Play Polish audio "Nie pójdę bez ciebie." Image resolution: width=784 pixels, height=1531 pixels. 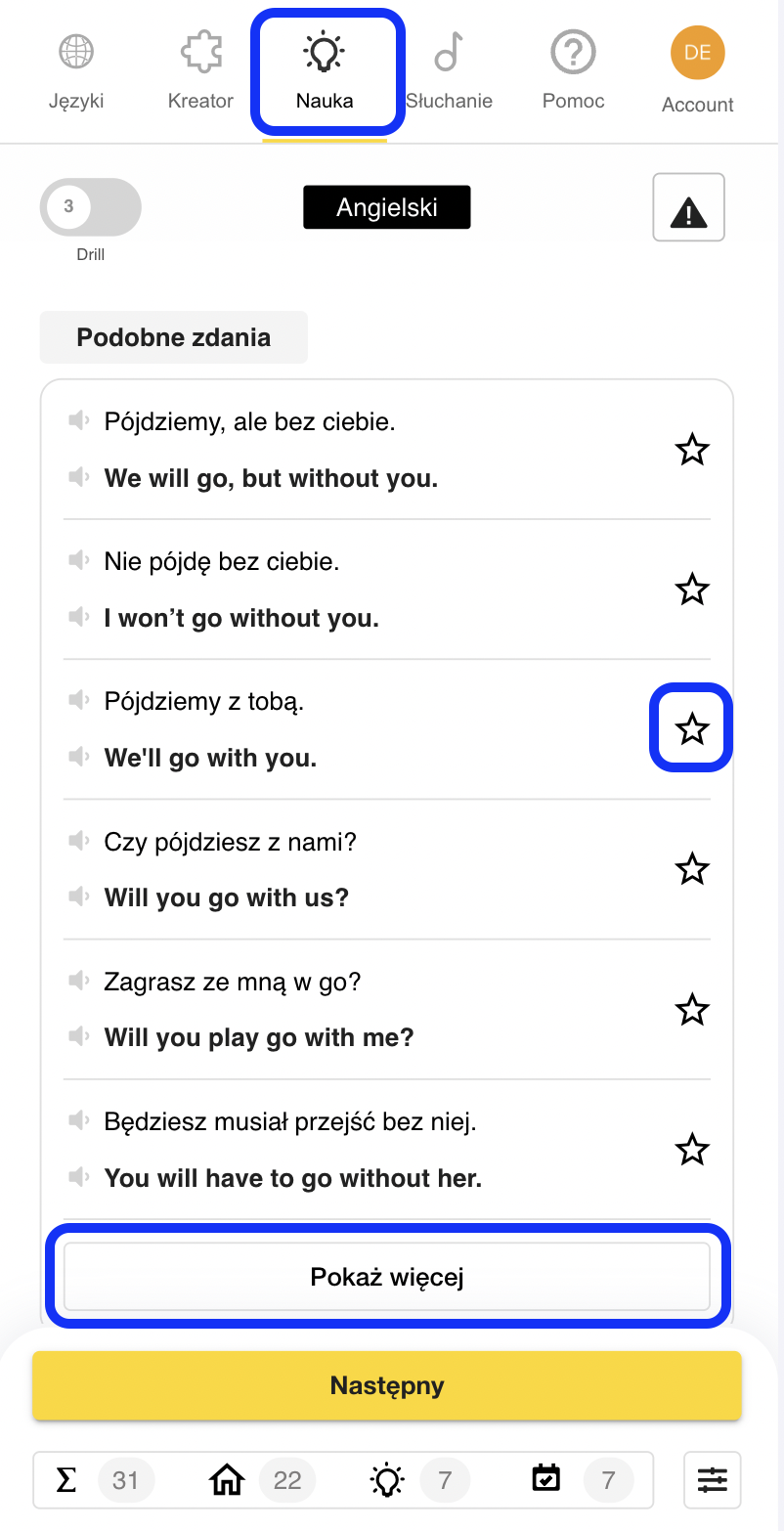pos(79,560)
